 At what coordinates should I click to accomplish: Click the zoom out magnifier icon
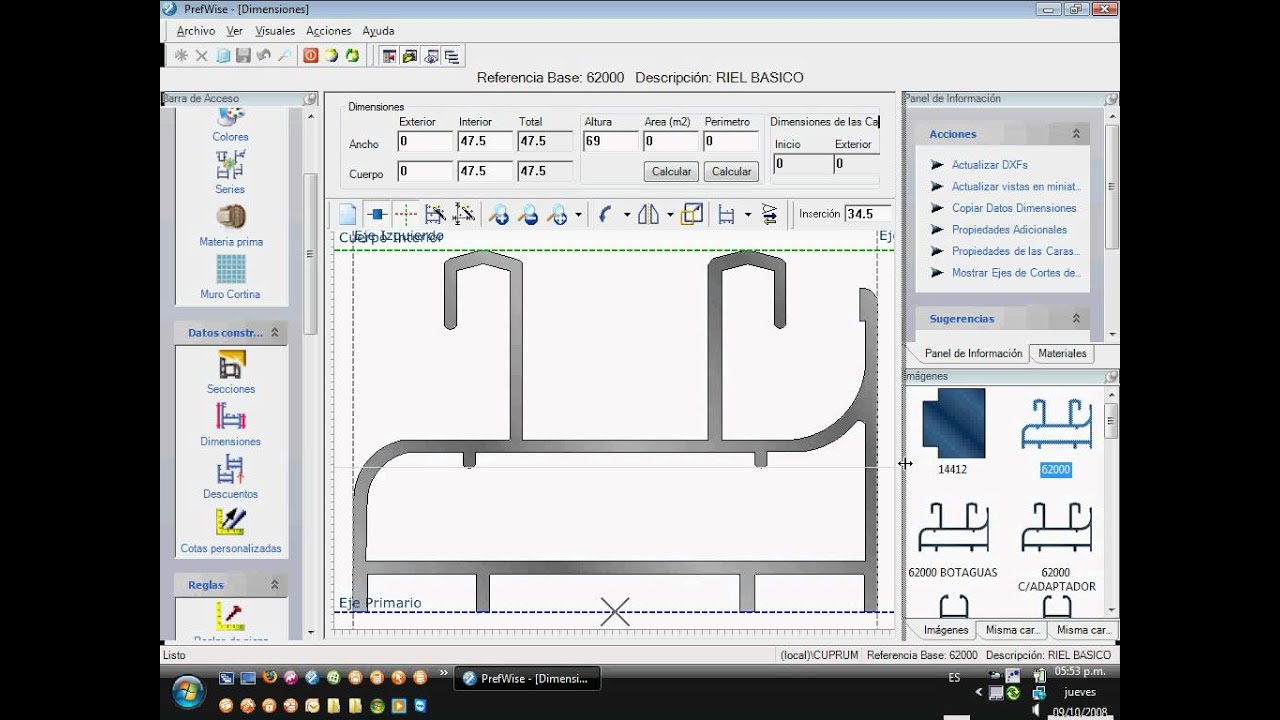coord(528,214)
